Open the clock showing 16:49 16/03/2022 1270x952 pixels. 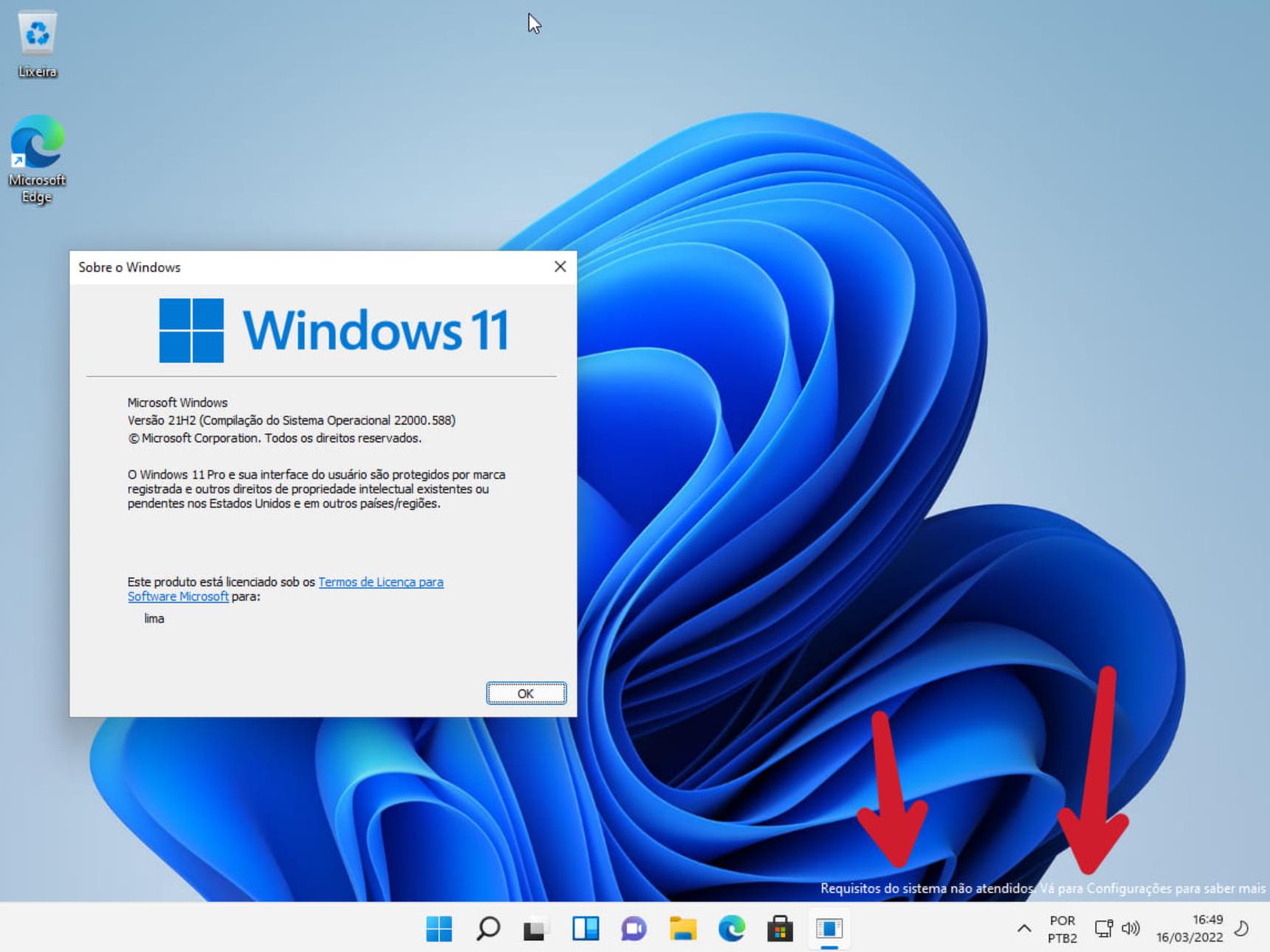tap(1190, 928)
